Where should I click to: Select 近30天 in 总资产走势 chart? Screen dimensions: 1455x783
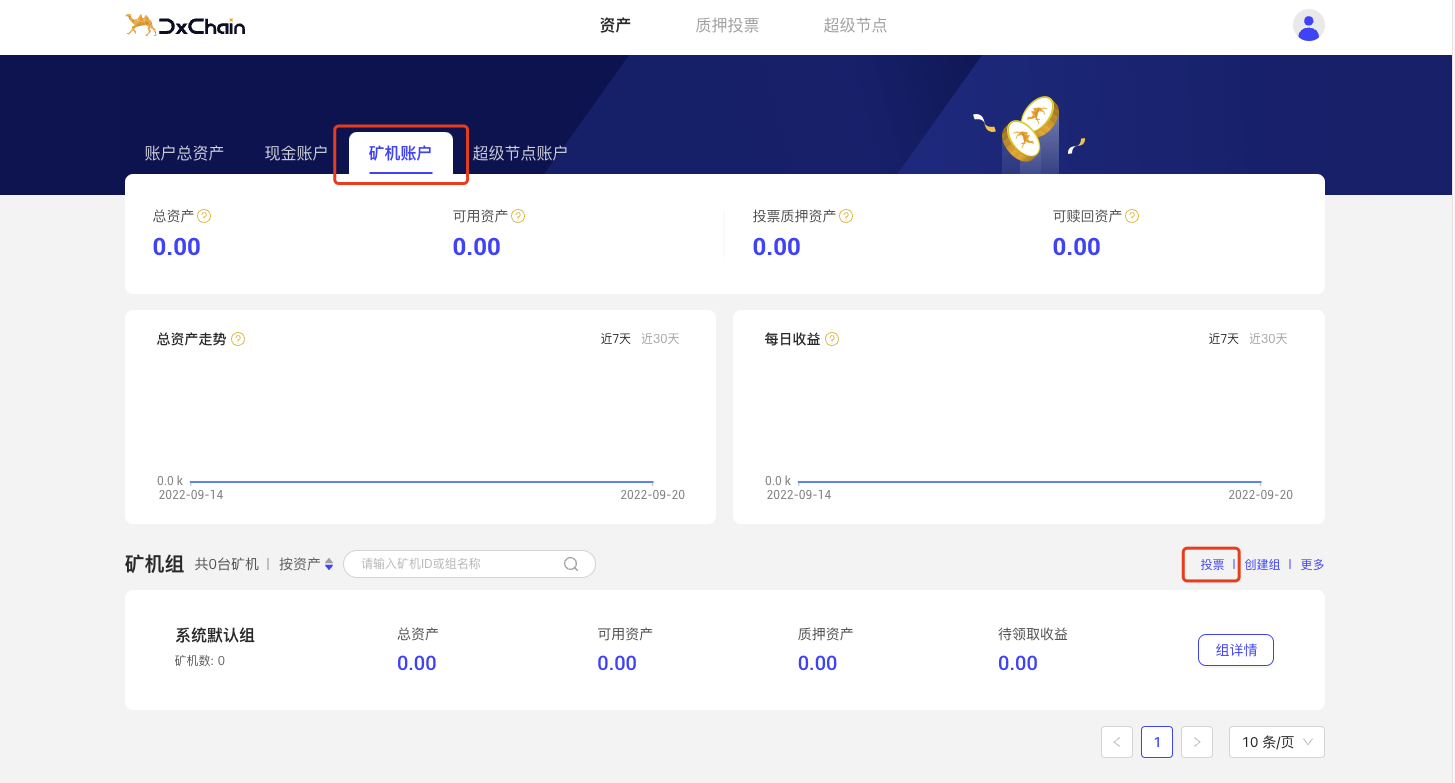tap(660, 339)
